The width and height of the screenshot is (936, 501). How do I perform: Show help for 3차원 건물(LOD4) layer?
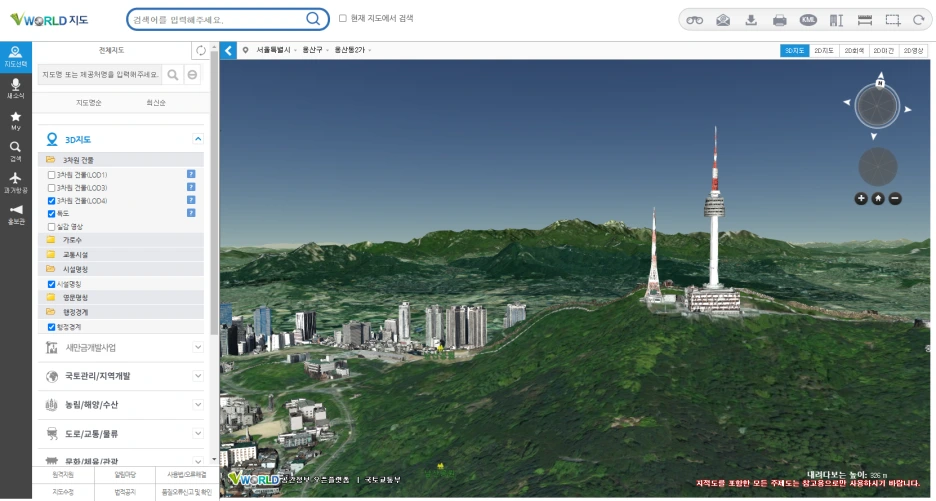click(191, 200)
